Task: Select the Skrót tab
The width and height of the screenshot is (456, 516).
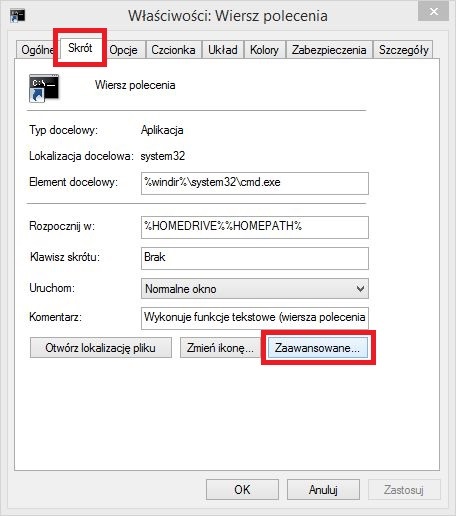Action: 80,48
